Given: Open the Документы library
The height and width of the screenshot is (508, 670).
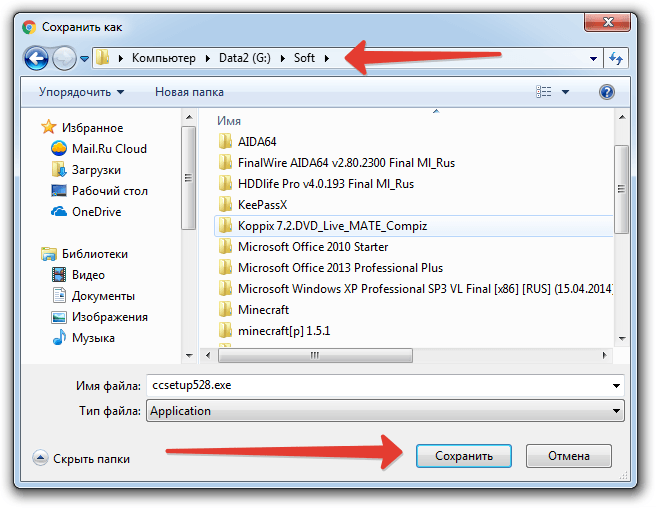Looking at the screenshot, I should 103,296.
